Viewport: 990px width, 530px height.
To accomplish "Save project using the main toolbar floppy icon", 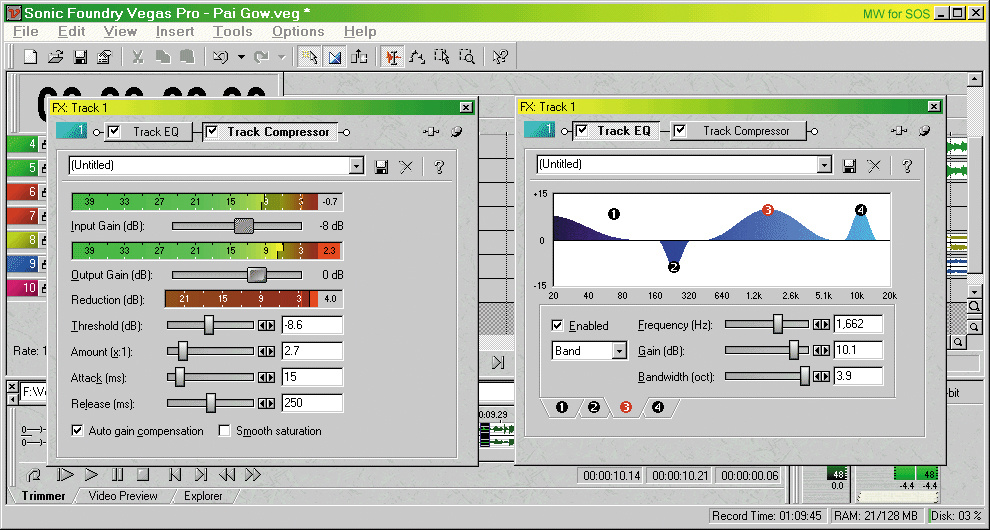I will [x=80, y=57].
